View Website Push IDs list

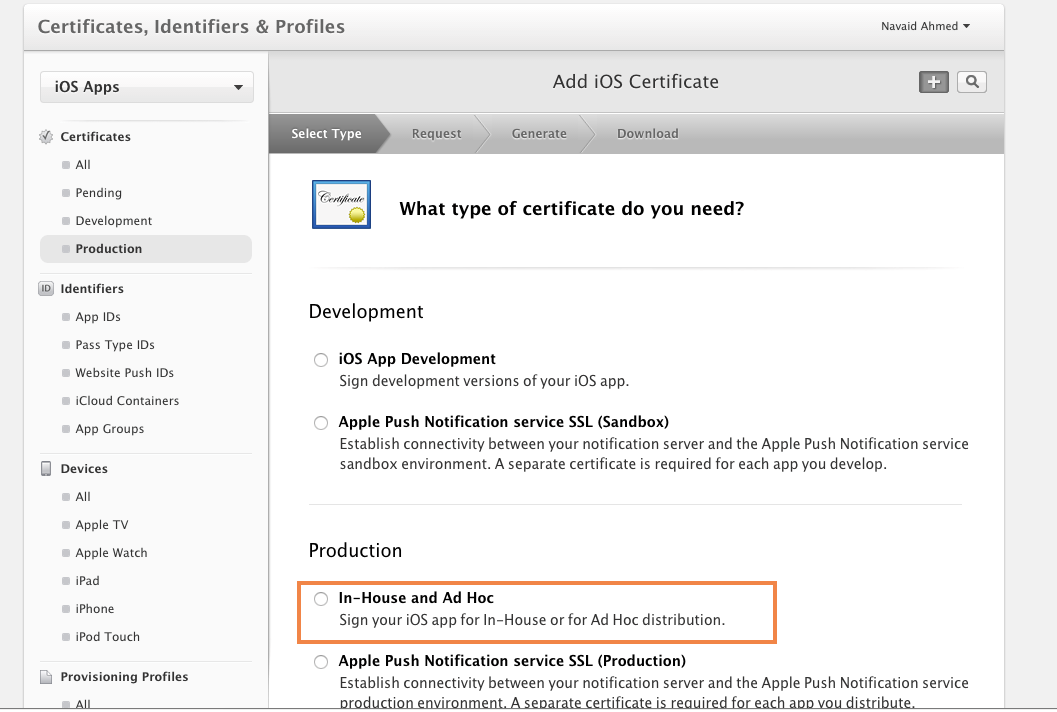click(x=123, y=372)
